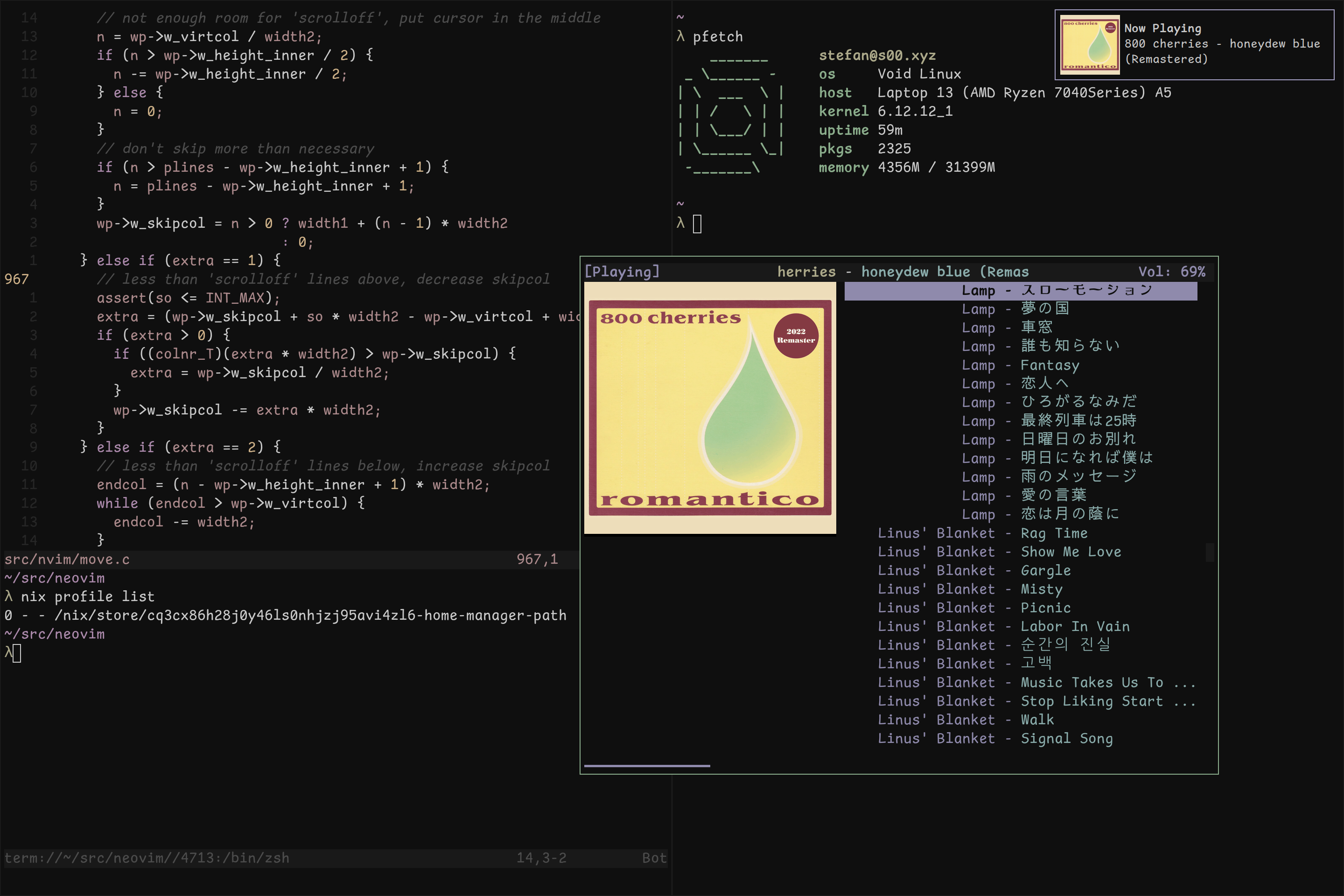Select Linus' Blanket - Signal Song track
1344x896 pixels.
point(995,738)
